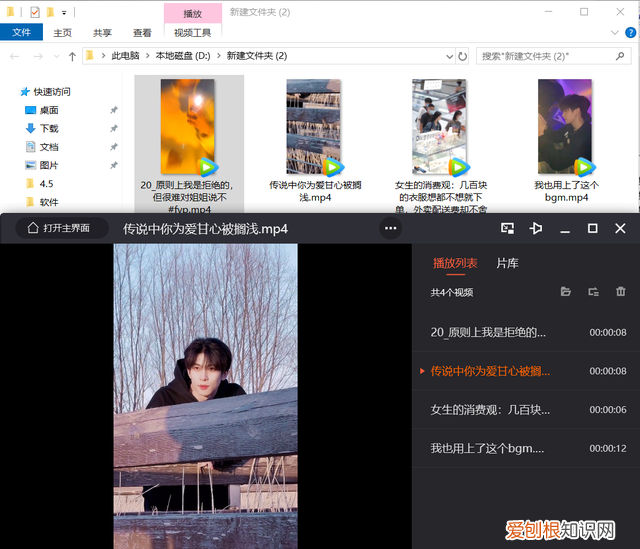
Task: Click the Play (播放) contextual tab header
Action: [193, 13]
